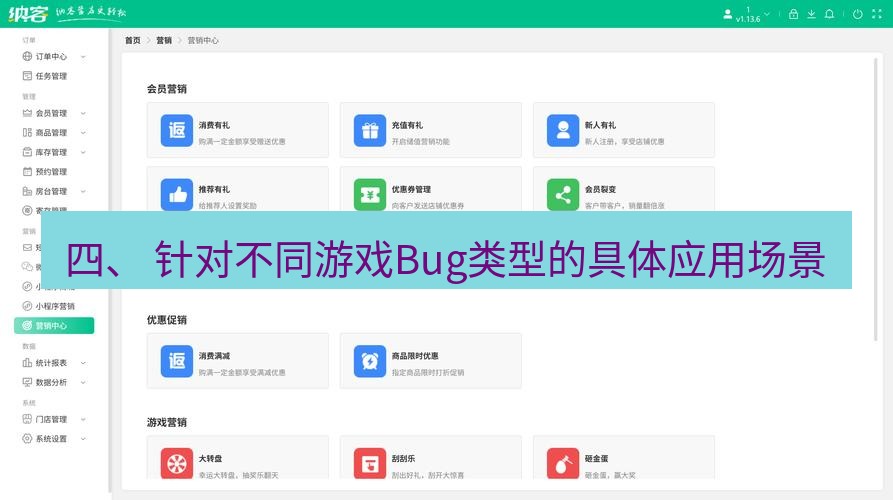
Task: Click the 预约管理 calendar icon
Action: coord(27,171)
